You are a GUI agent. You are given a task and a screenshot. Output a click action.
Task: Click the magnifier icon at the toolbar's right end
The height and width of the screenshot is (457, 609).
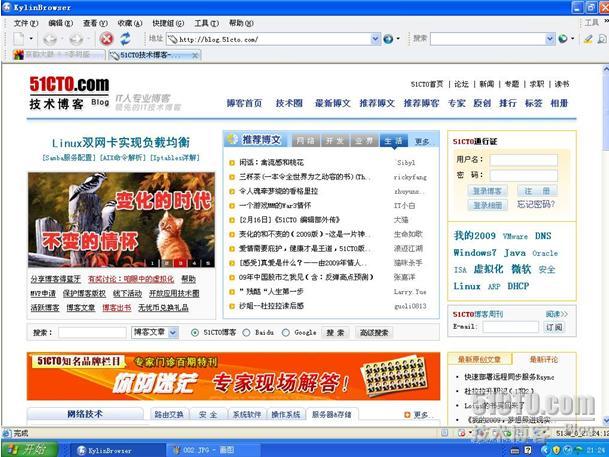602,39
